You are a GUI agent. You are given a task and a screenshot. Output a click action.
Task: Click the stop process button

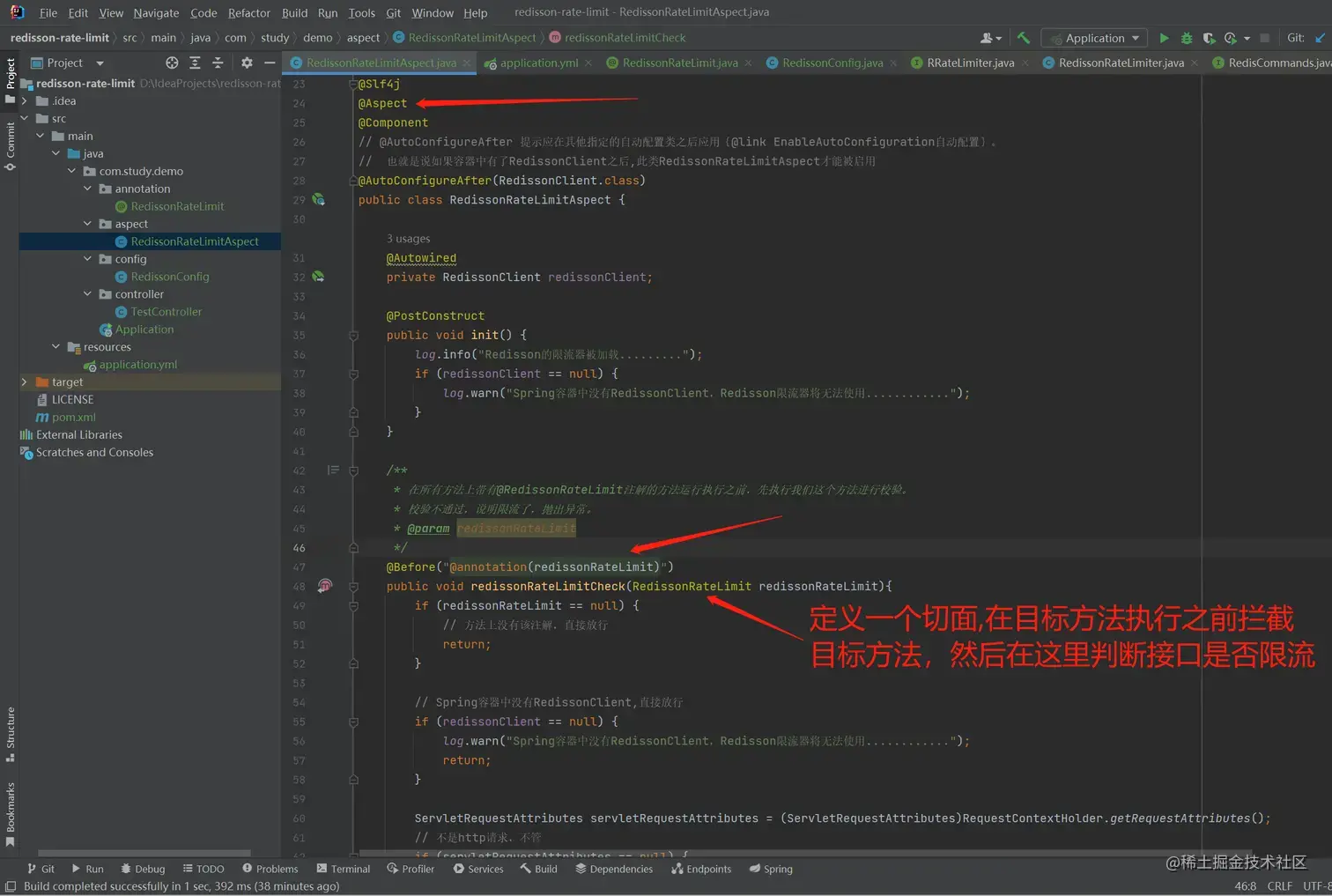[x=1264, y=38]
